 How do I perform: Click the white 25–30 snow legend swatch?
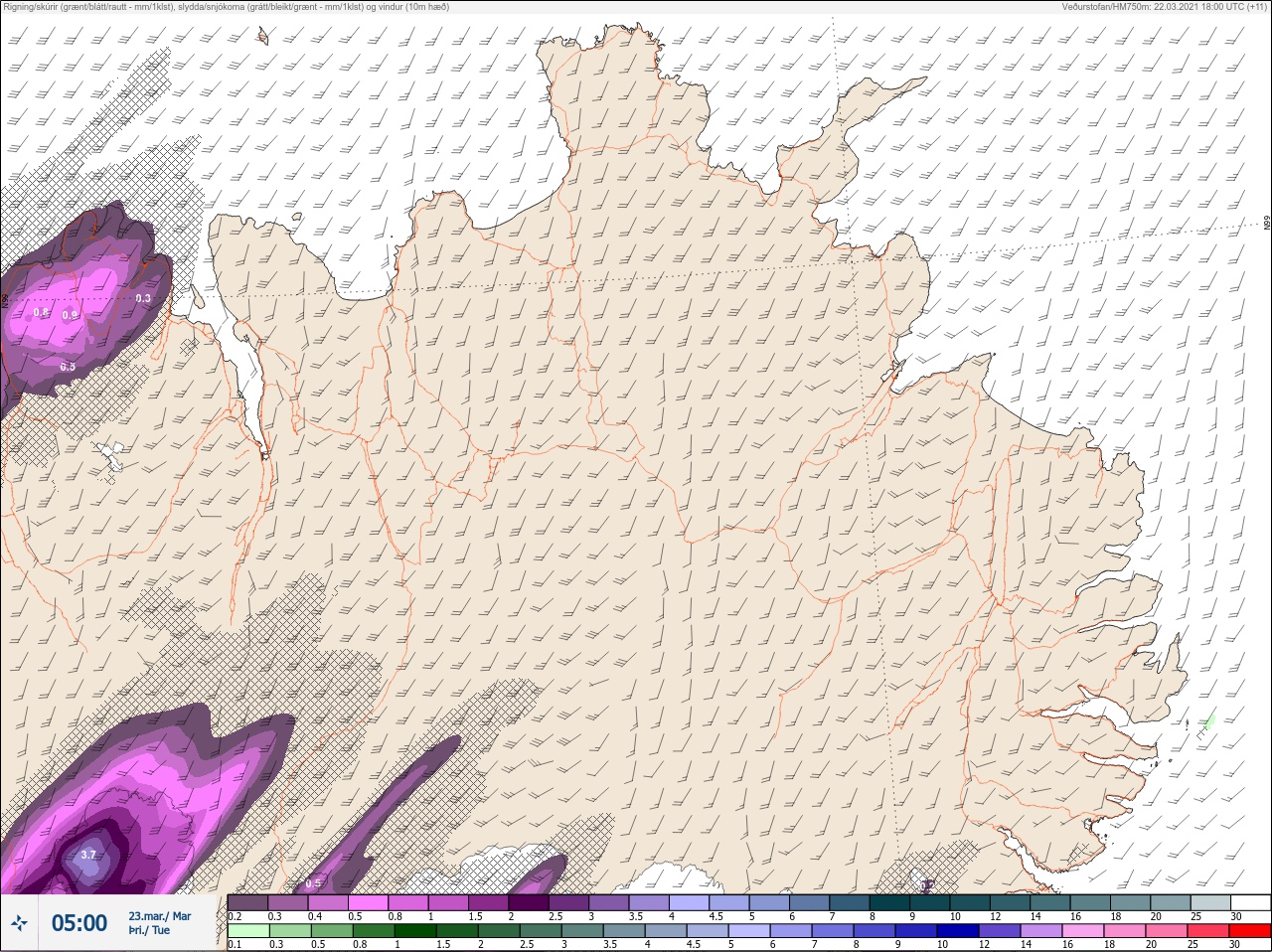click(x=1249, y=902)
